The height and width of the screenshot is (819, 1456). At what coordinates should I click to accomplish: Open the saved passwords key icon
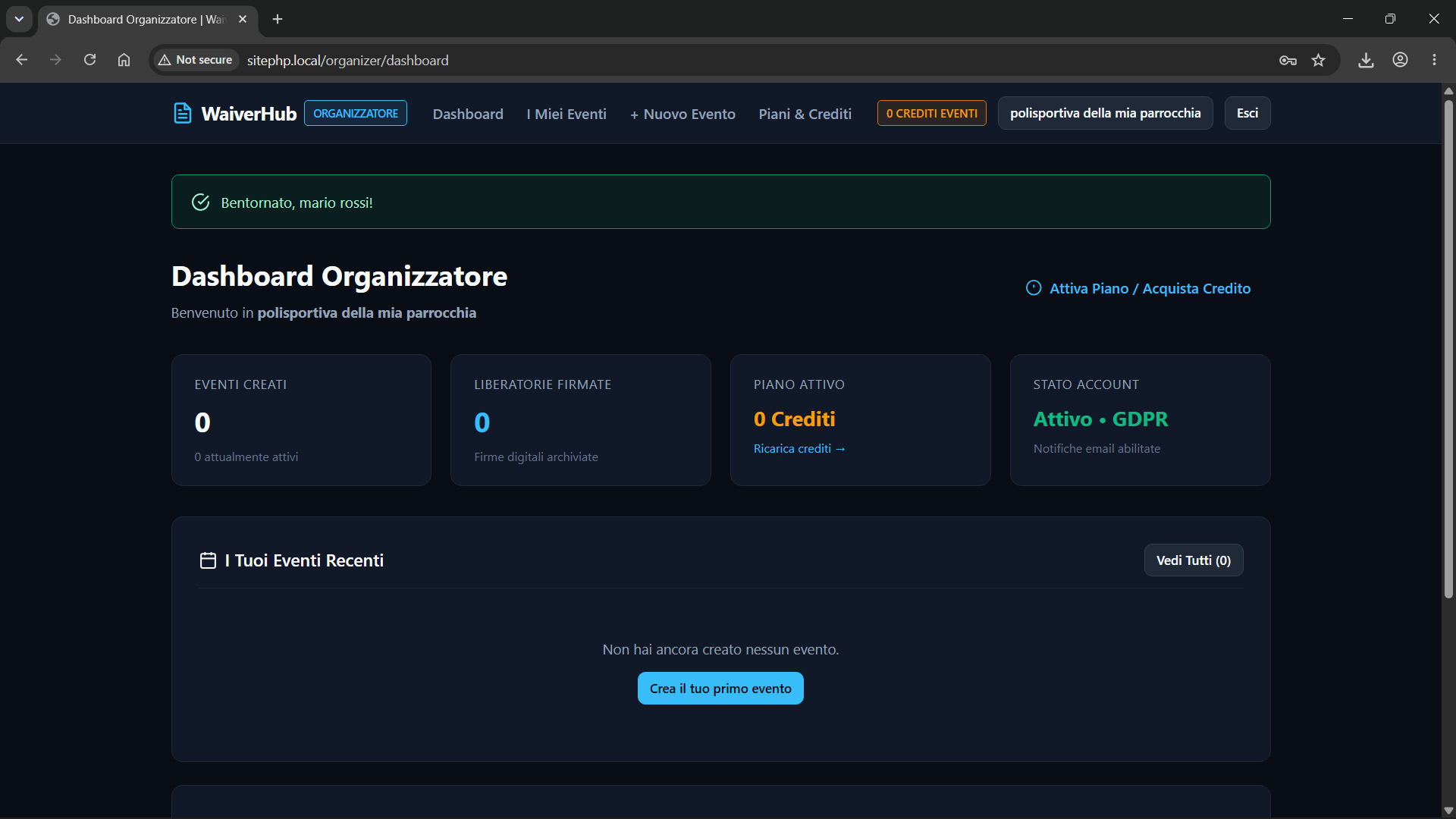pyautogui.click(x=1288, y=60)
